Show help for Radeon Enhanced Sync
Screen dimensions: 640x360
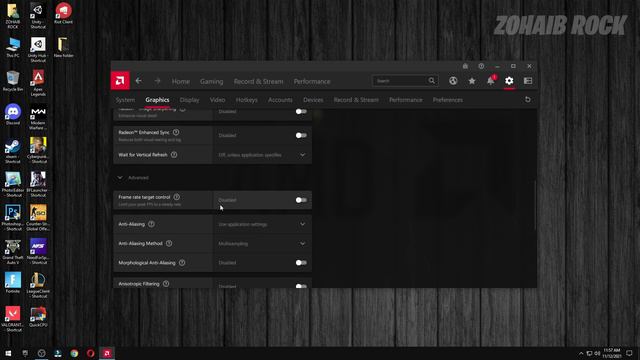click(176, 132)
